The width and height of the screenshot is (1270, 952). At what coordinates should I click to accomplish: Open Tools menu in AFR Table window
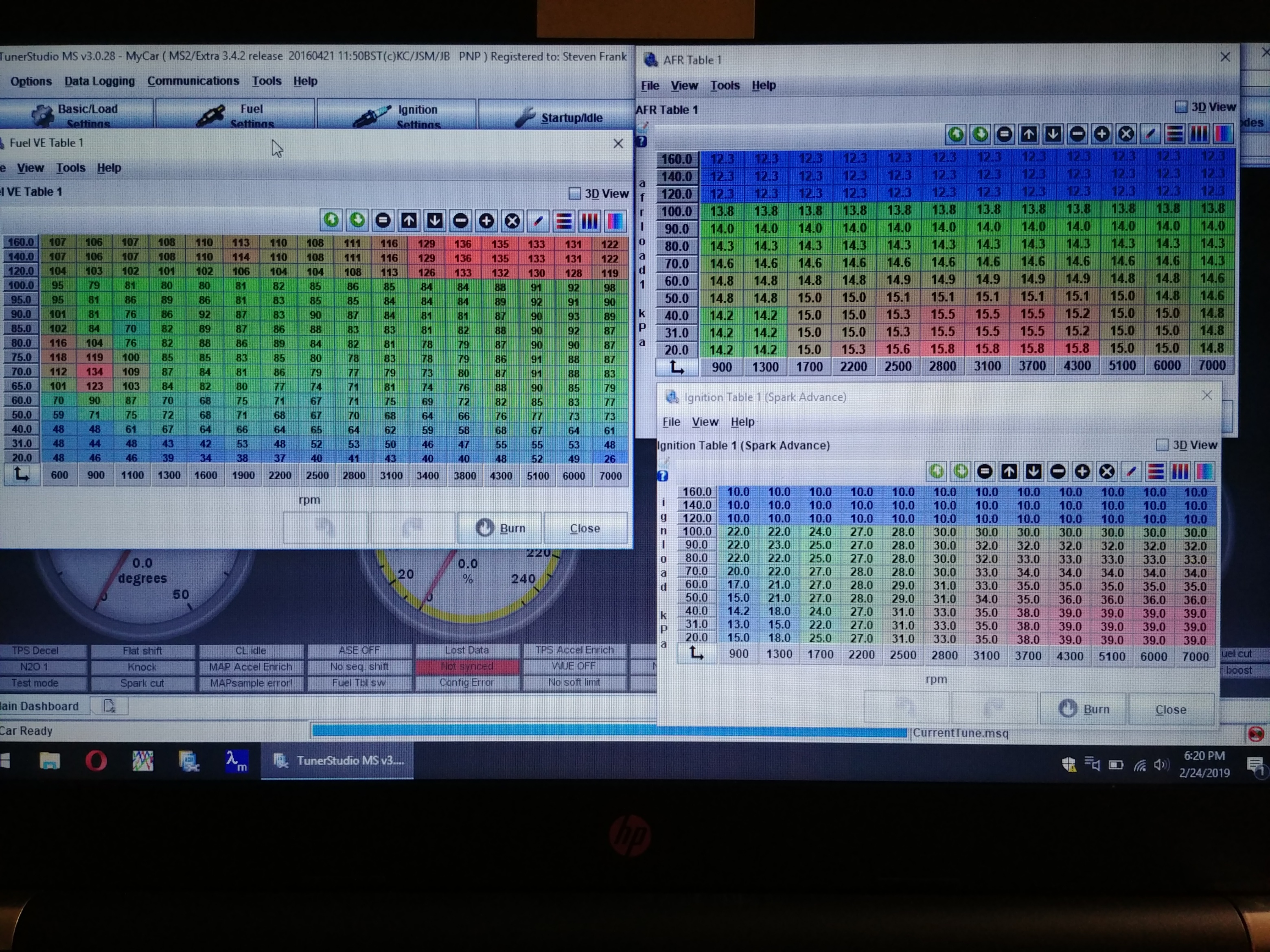point(725,85)
